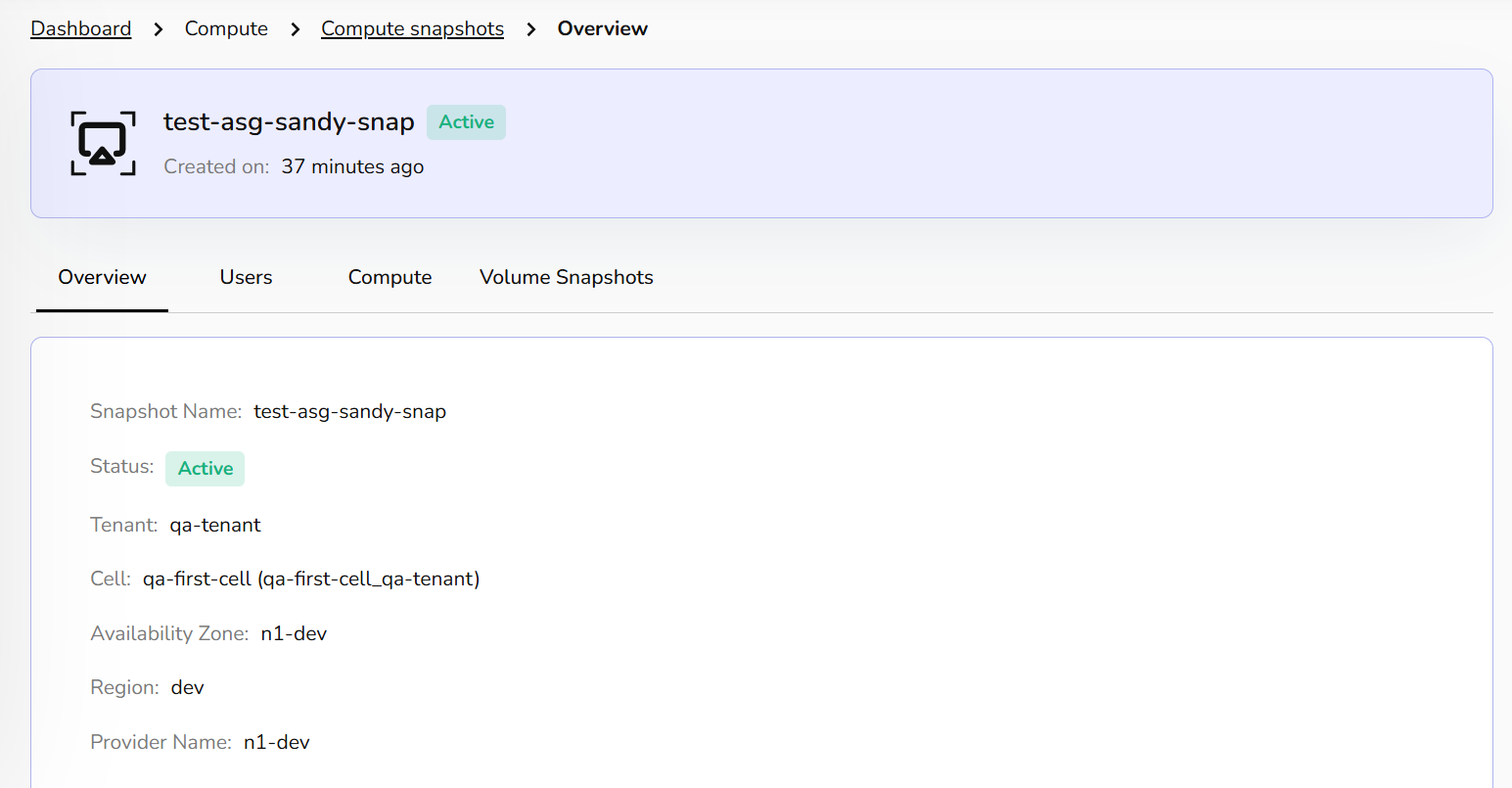Click the Active badge in the Status row
The width and height of the screenshot is (1512, 788).
pos(205,469)
